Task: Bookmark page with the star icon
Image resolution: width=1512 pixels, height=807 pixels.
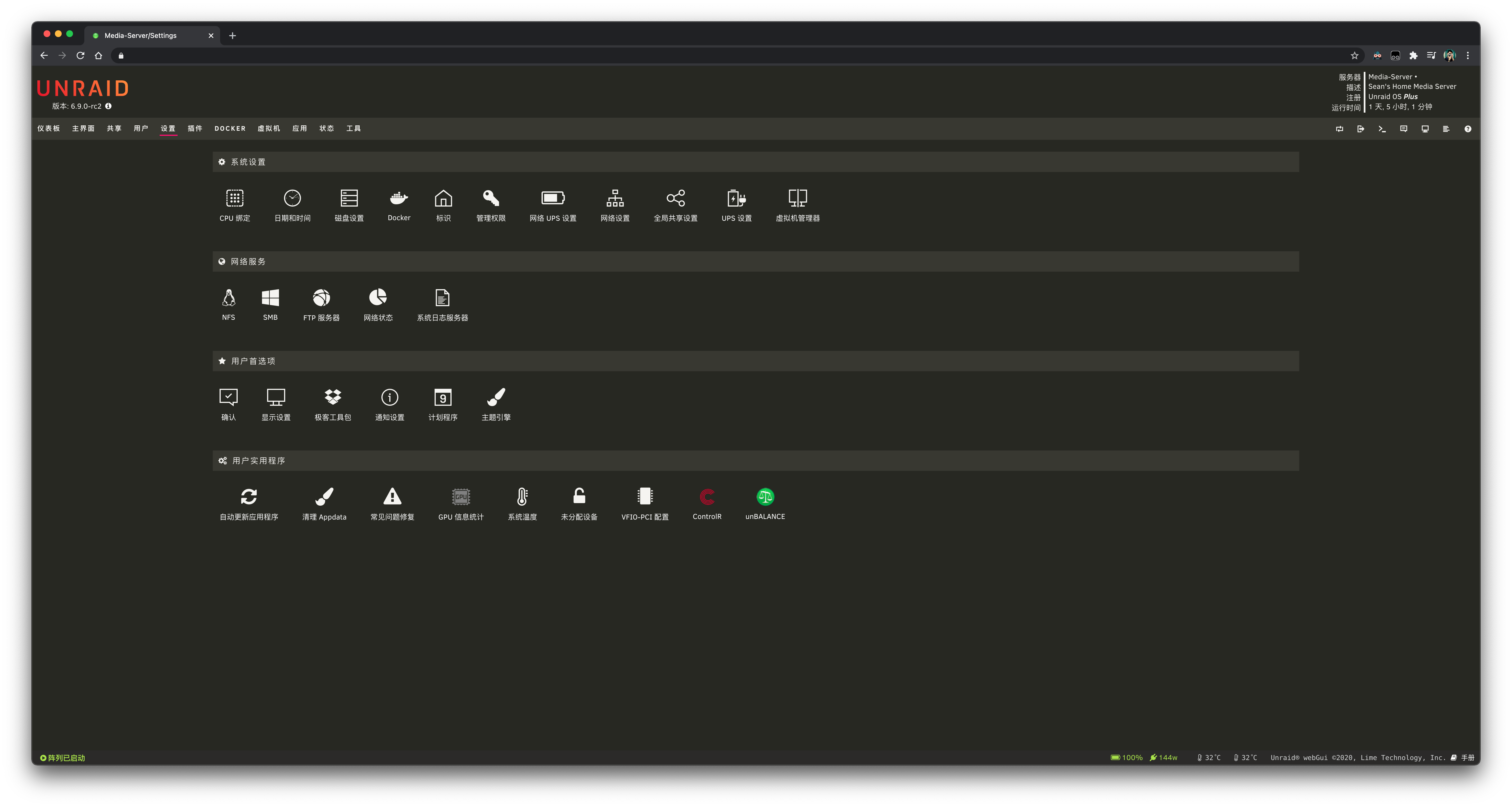Action: [1354, 56]
